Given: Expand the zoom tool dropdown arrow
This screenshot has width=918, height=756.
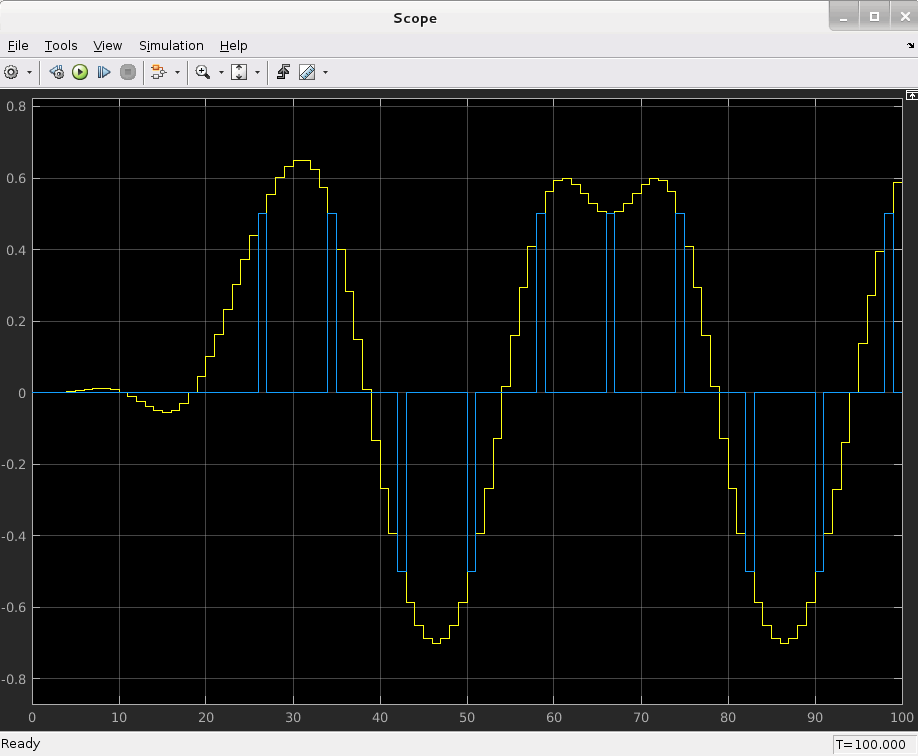Looking at the screenshot, I should click(219, 72).
